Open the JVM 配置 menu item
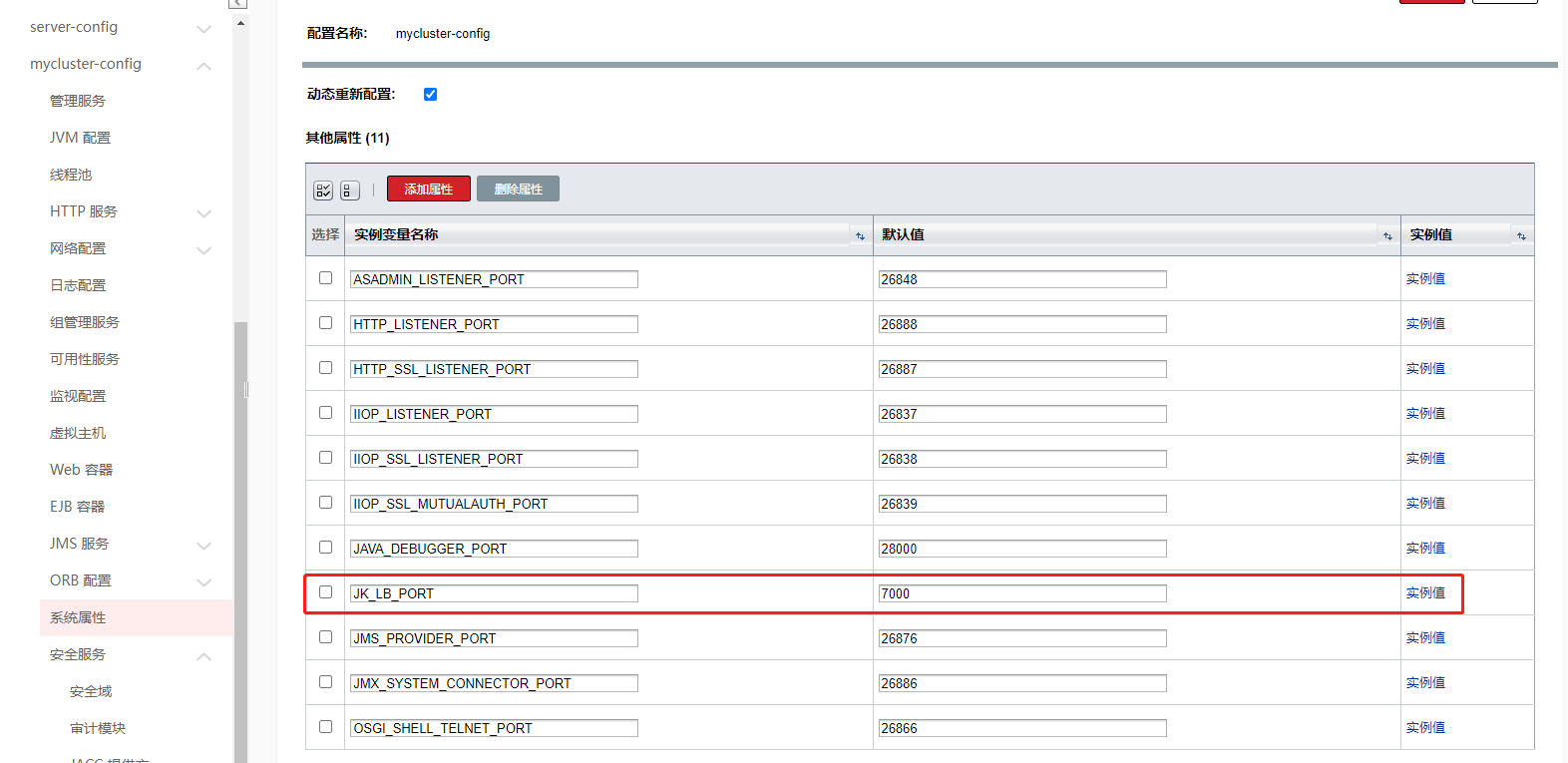Image resolution: width=1568 pixels, height=763 pixels. (x=80, y=138)
